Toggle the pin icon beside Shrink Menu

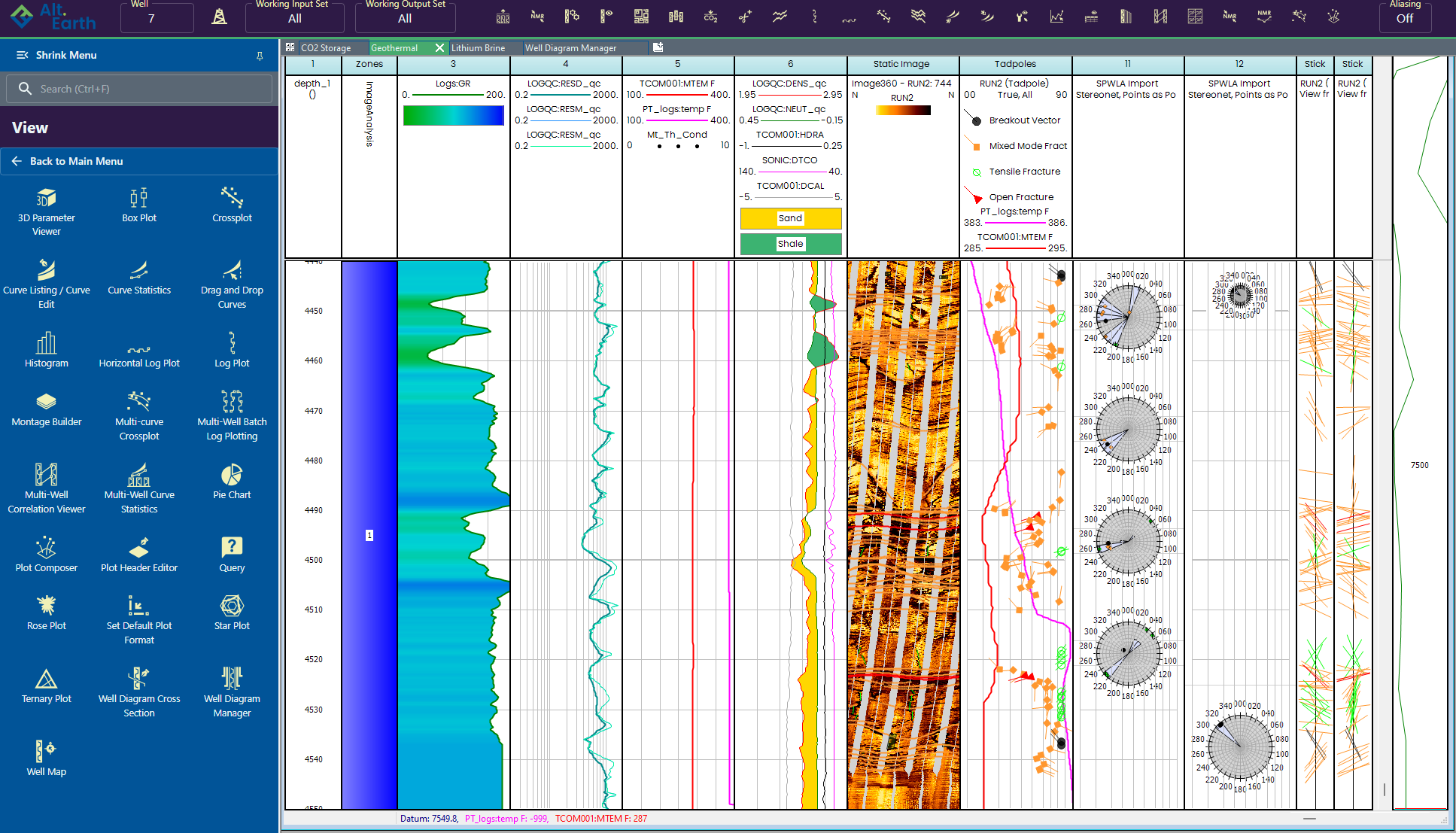tap(260, 56)
